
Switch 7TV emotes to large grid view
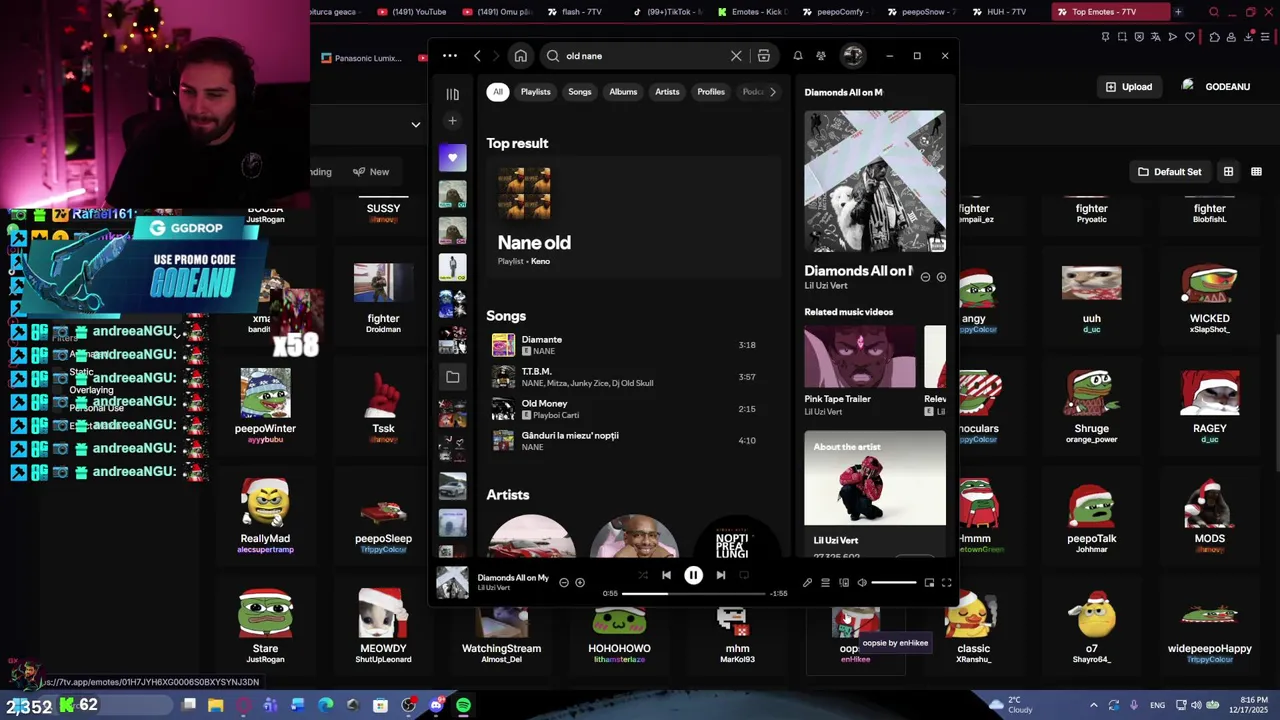point(1228,172)
